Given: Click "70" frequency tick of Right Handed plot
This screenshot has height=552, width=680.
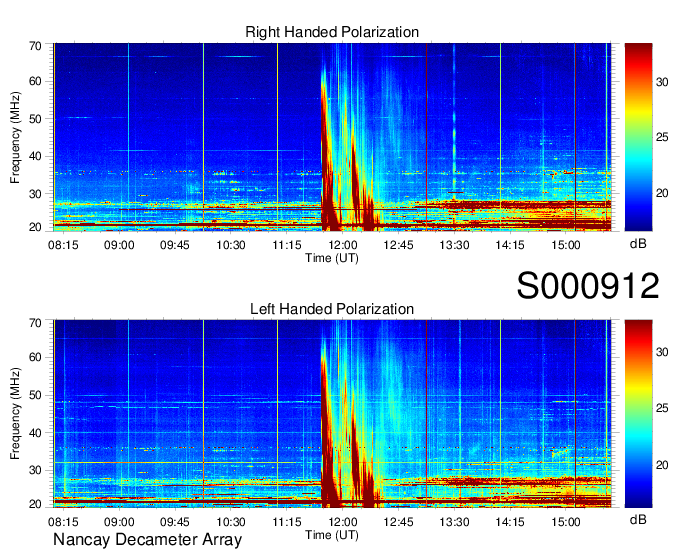Looking at the screenshot, I should 35,46.
